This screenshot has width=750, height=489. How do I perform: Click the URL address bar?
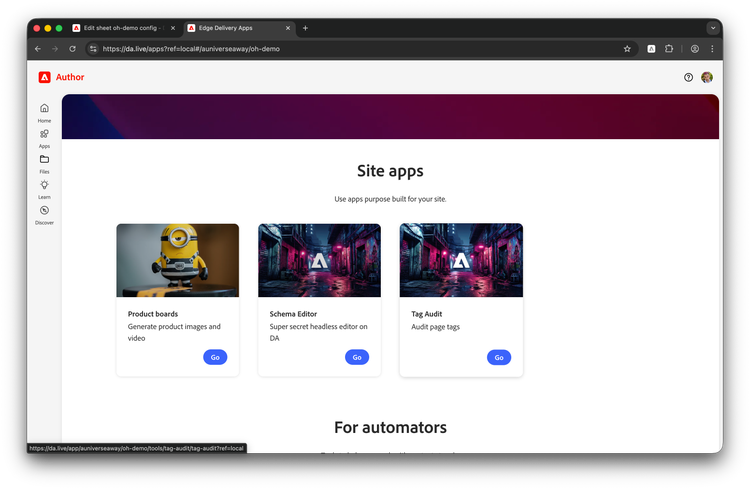point(350,48)
